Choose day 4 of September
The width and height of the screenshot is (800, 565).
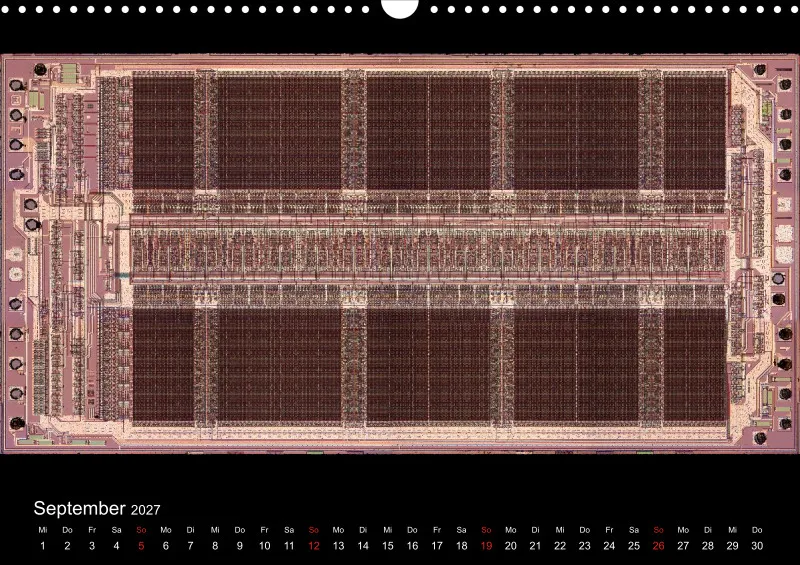(x=116, y=546)
